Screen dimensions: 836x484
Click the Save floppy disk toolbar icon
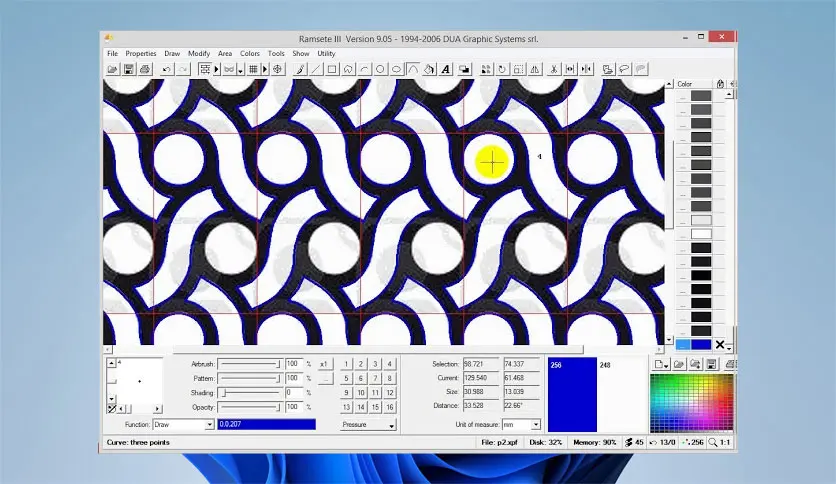click(128, 69)
